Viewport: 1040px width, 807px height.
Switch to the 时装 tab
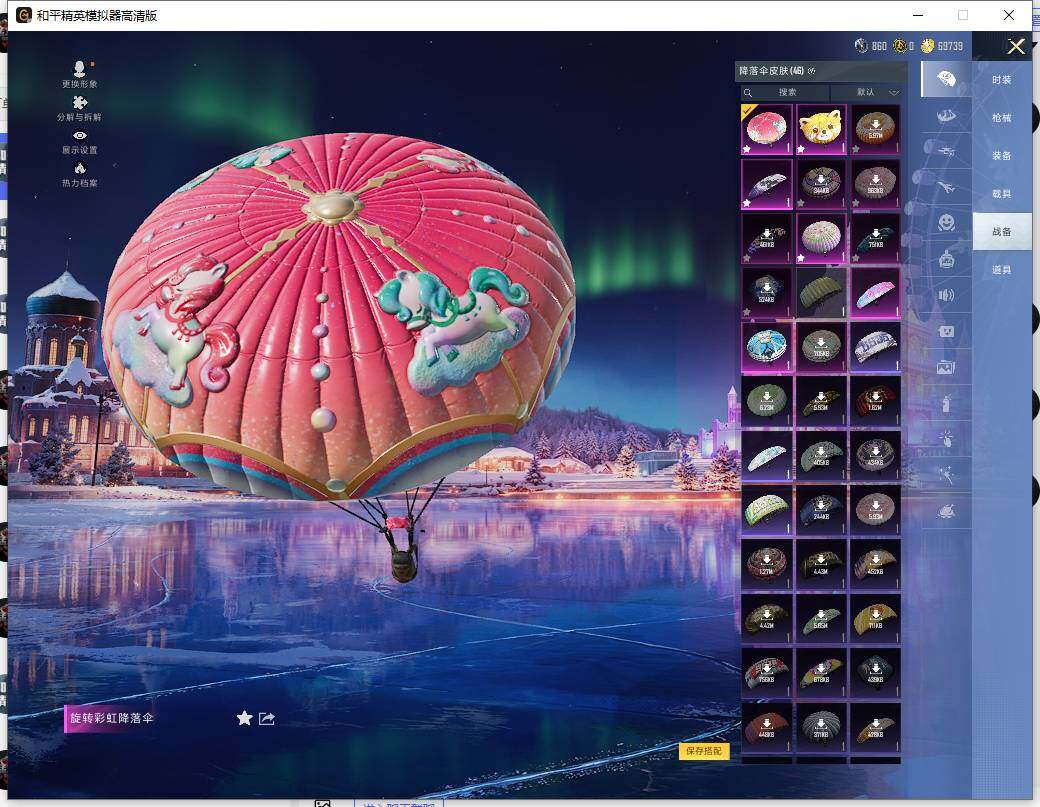[1001, 79]
